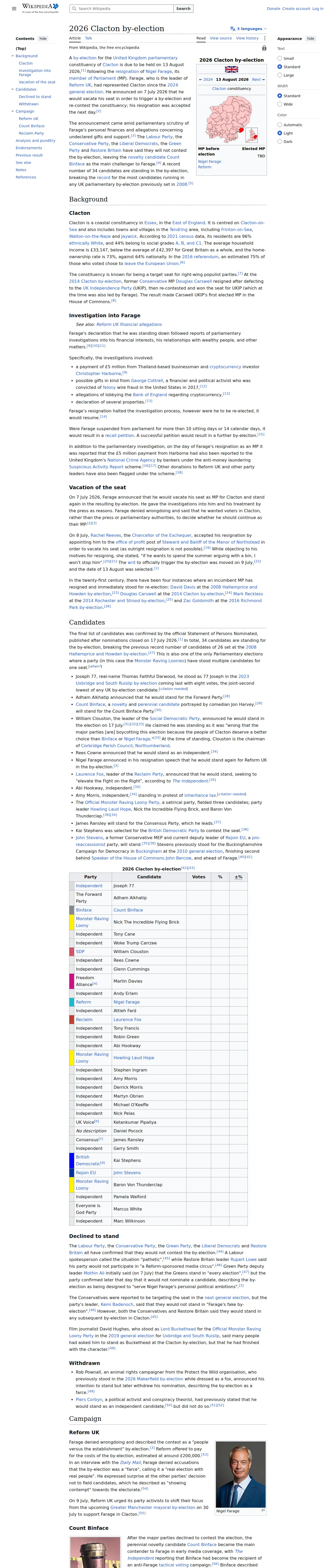This screenshot has width=336, height=1568.
Task: Select Automatic color mode
Action: (x=280, y=125)
